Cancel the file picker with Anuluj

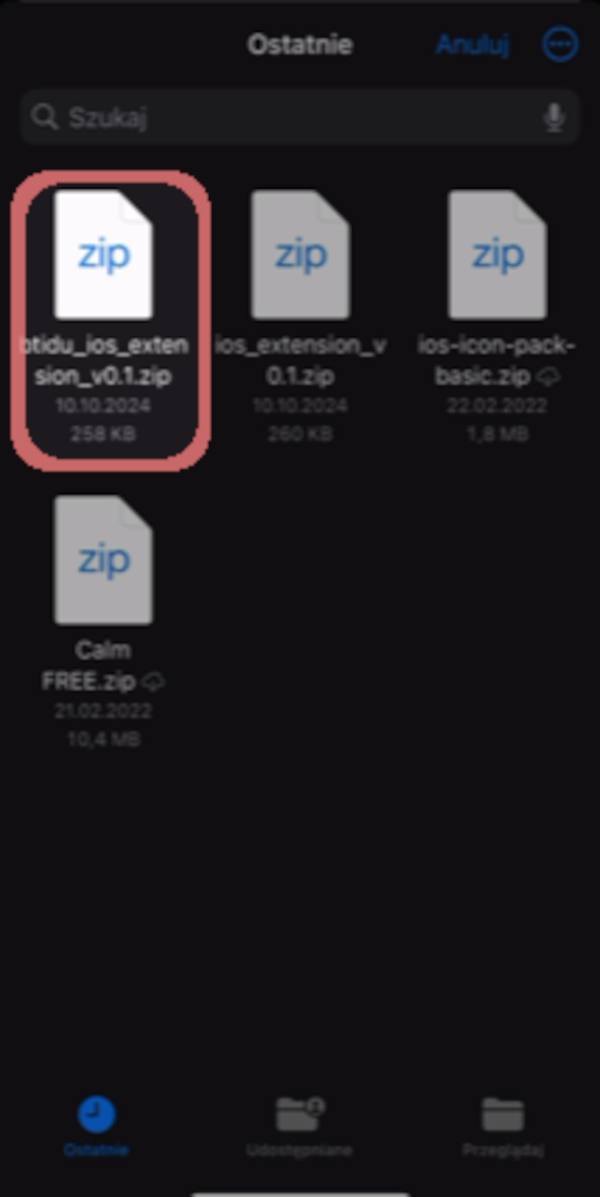[473, 44]
